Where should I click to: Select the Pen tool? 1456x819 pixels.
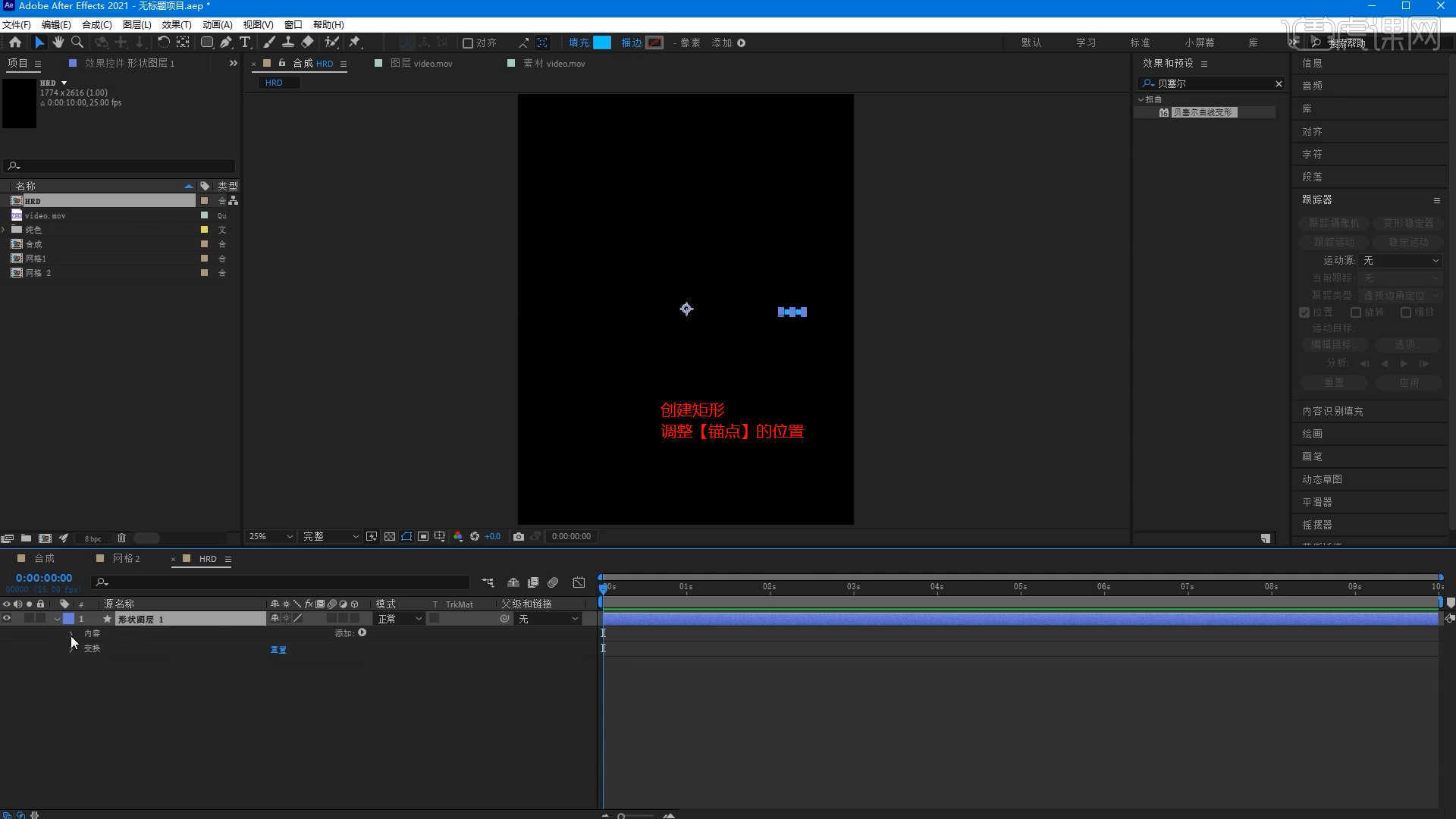226,42
